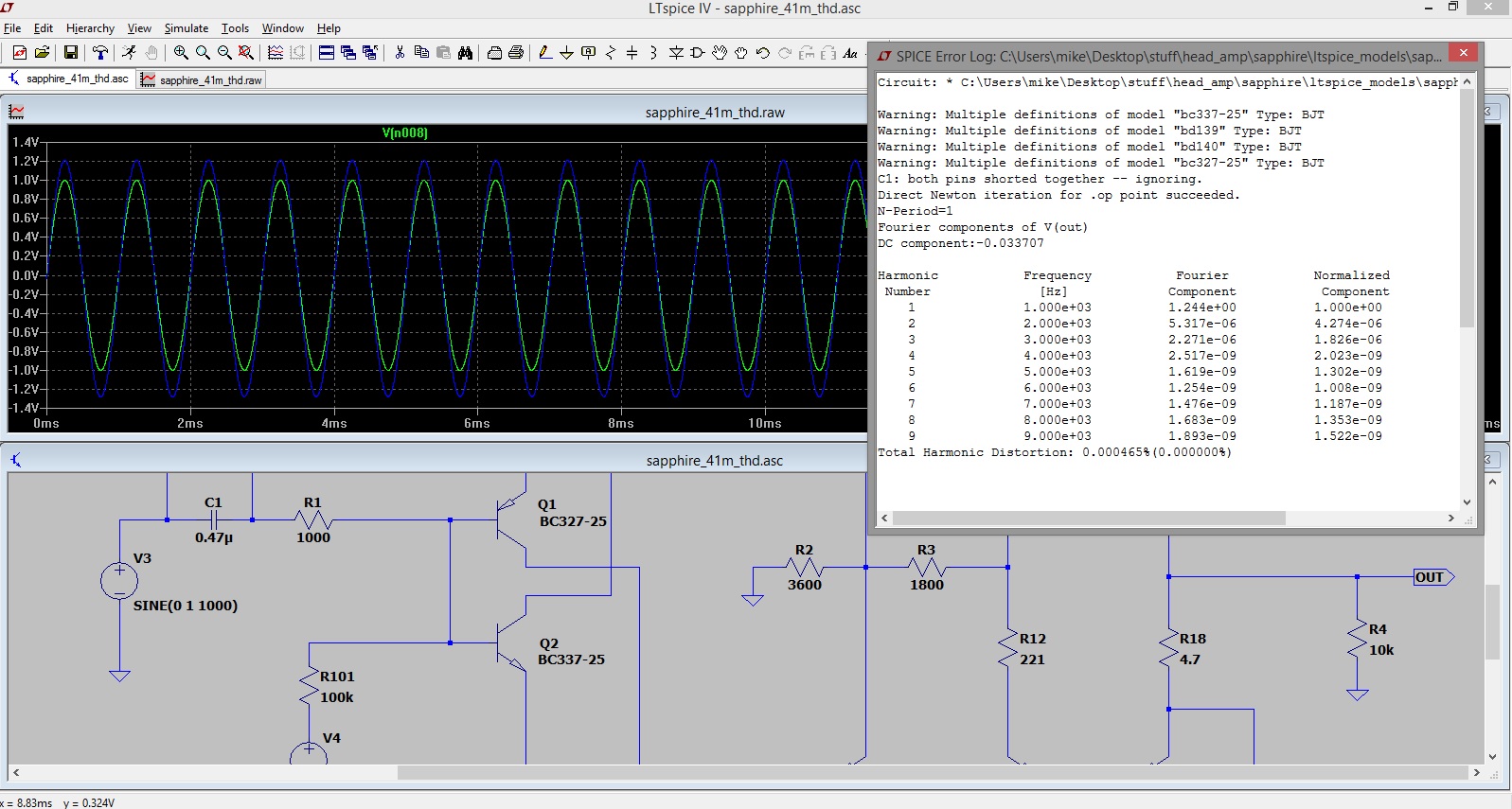
Task: Open the Edit menu
Action: click(44, 28)
